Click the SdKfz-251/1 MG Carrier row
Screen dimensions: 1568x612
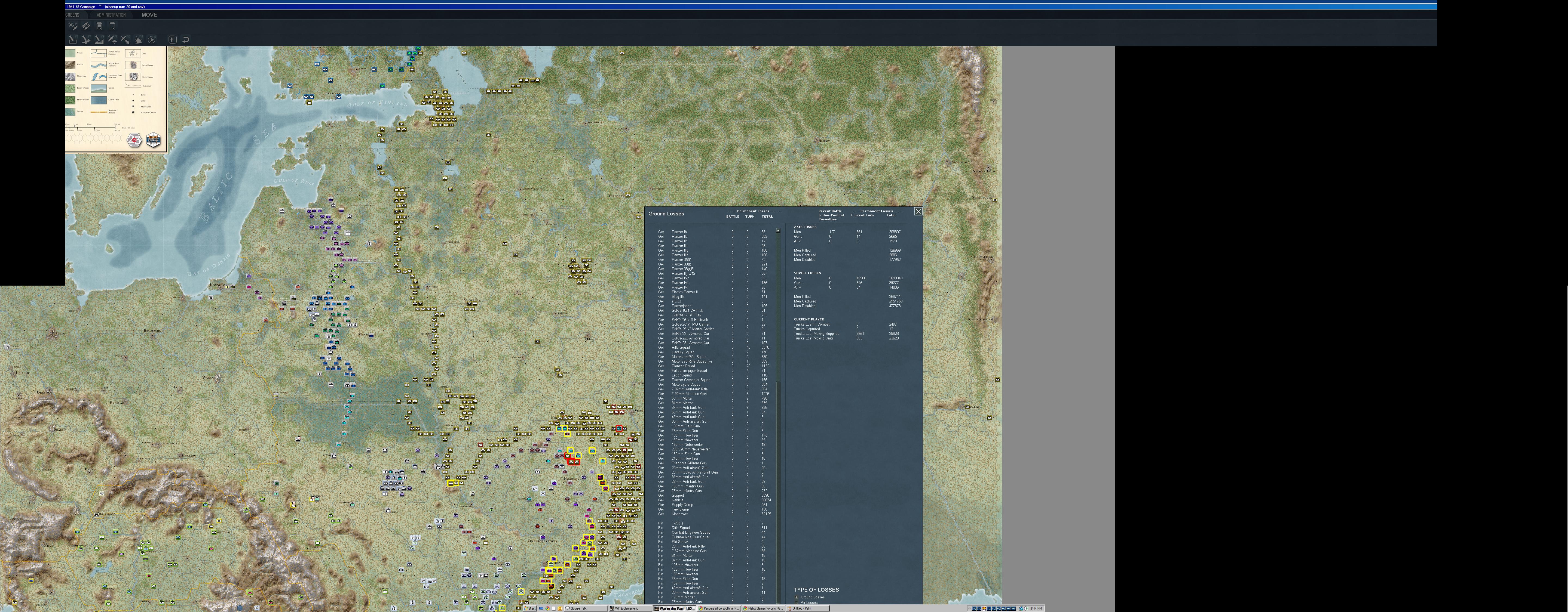pyautogui.click(x=713, y=324)
